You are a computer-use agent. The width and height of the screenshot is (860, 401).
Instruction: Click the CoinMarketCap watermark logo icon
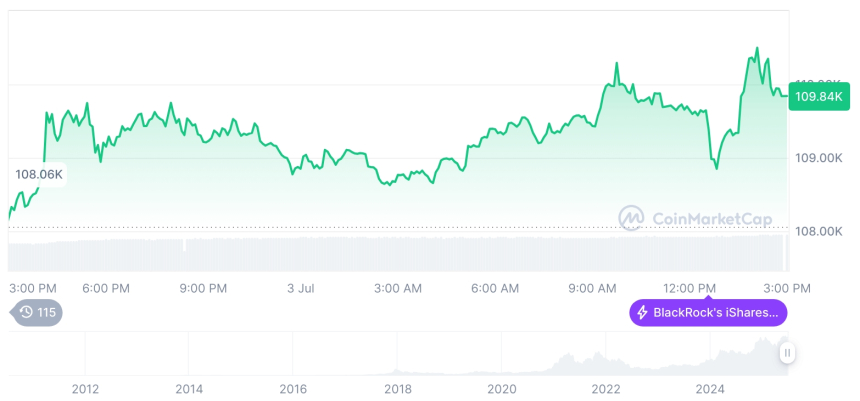click(x=631, y=218)
